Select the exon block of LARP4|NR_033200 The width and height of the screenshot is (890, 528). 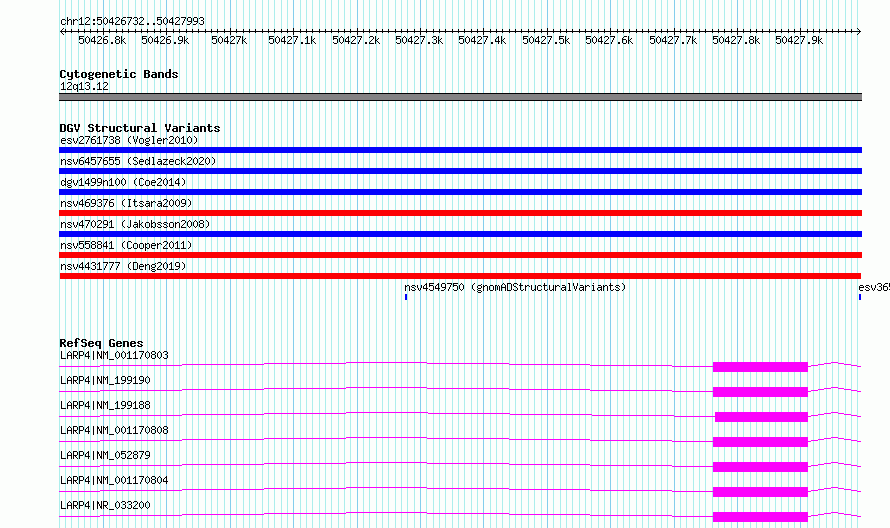coord(760,517)
